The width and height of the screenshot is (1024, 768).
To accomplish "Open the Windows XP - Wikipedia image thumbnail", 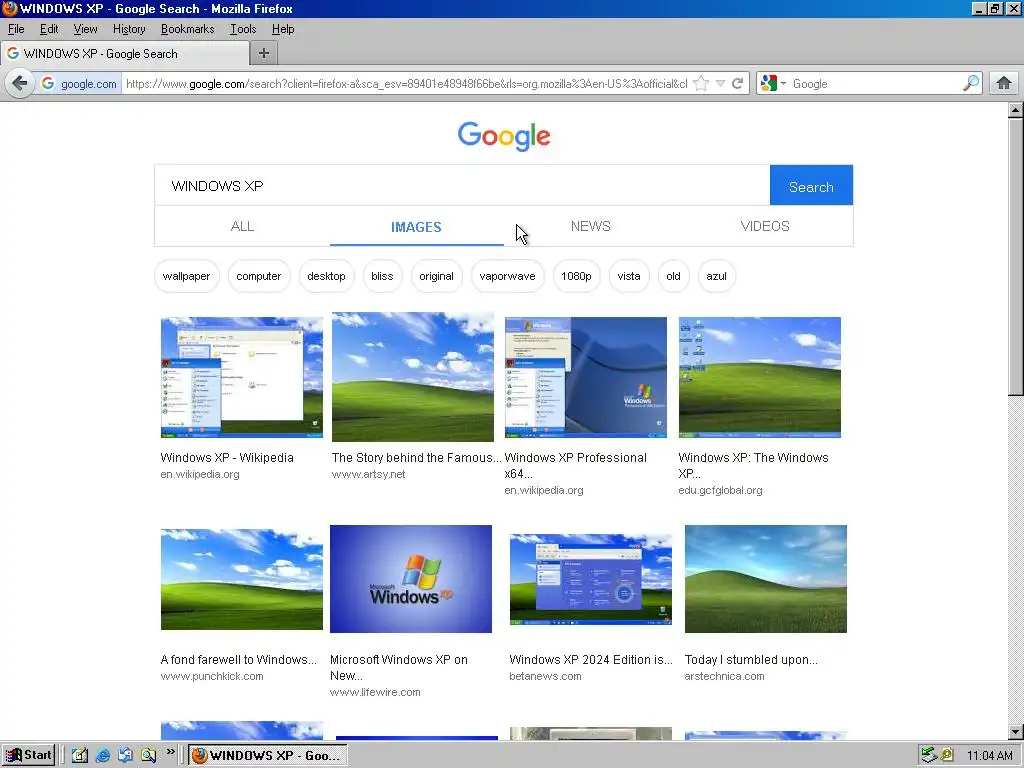I will click(242, 377).
